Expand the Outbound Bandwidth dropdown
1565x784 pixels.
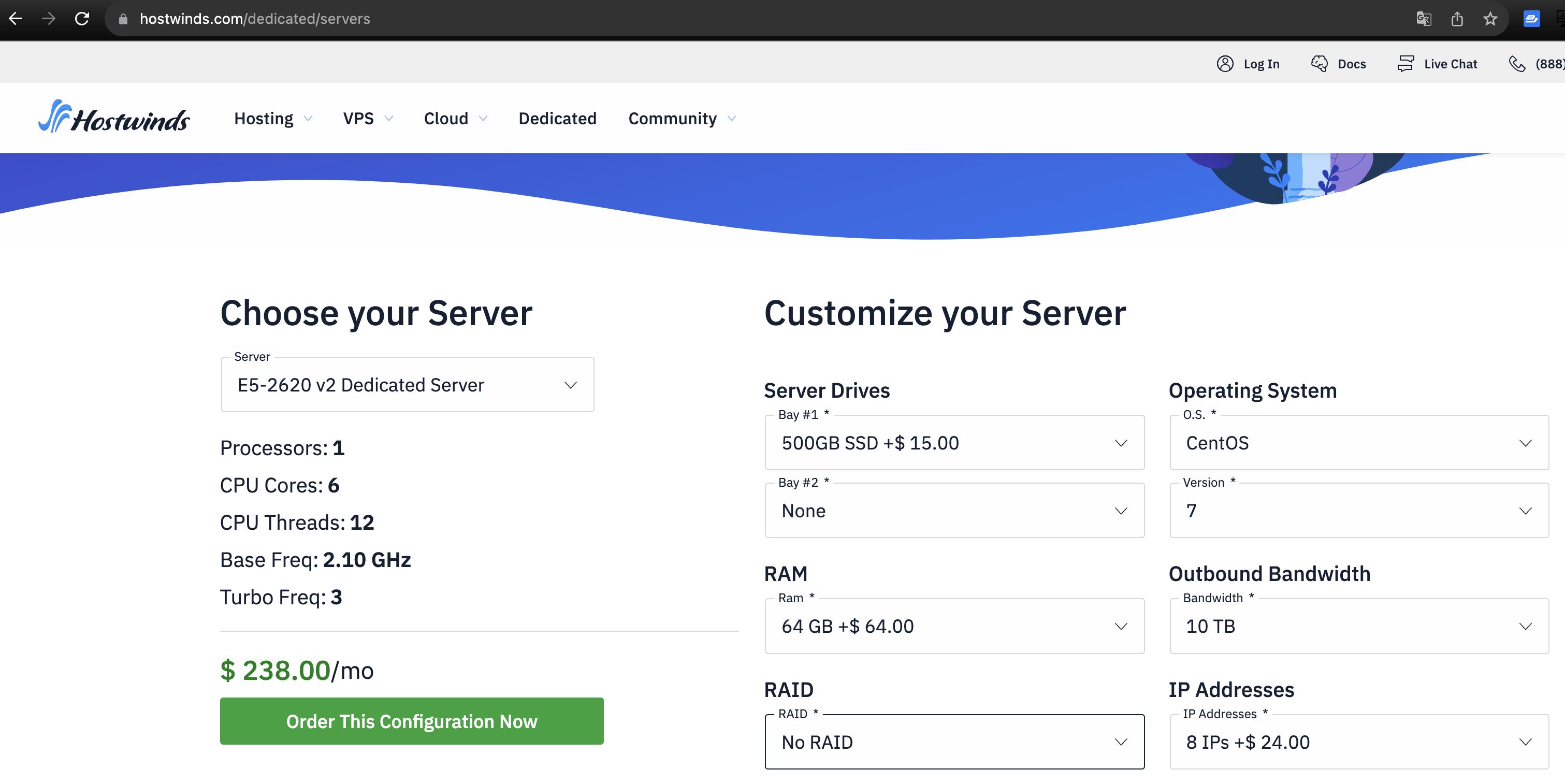pyautogui.click(x=1357, y=626)
